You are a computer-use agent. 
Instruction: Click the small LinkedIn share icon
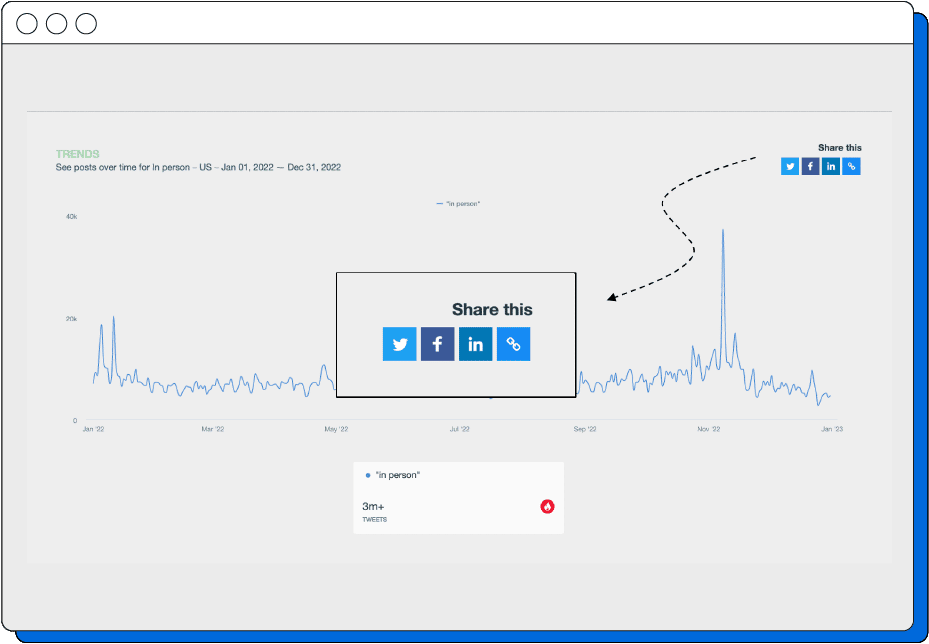(x=831, y=166)
